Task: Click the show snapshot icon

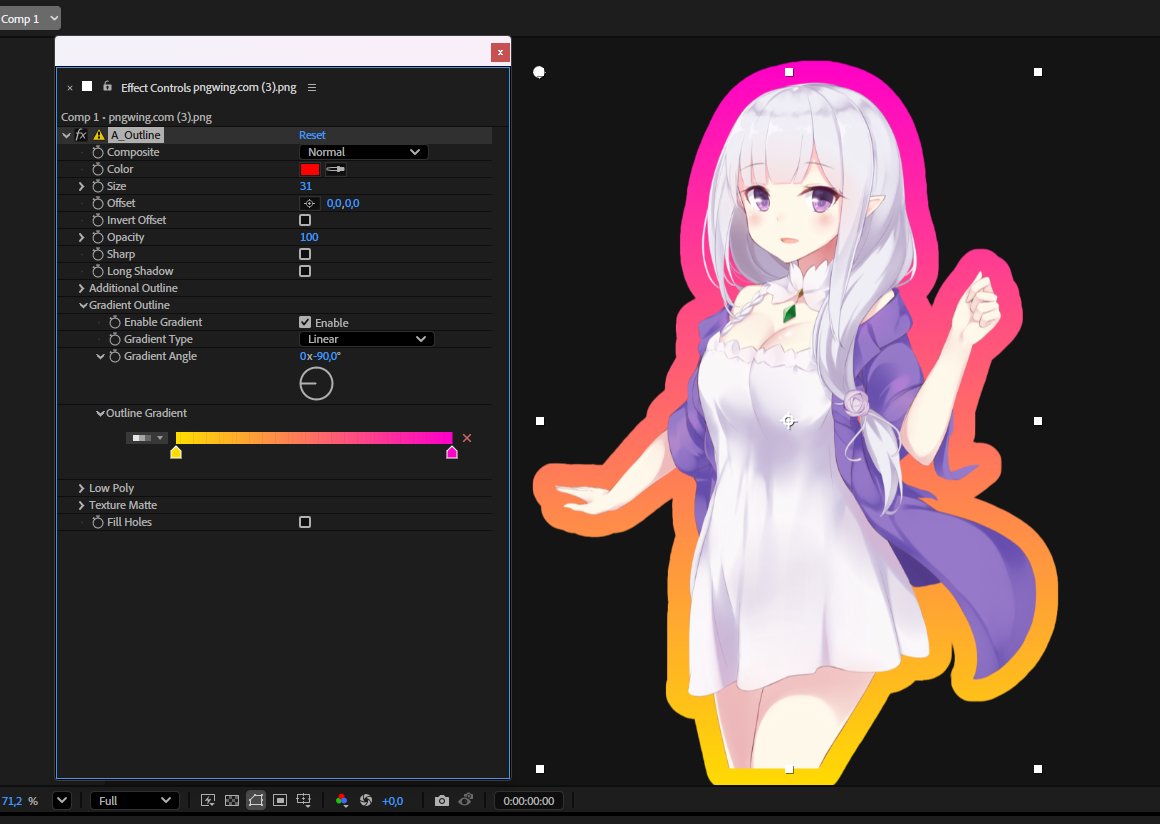Action: pos(466,800)
